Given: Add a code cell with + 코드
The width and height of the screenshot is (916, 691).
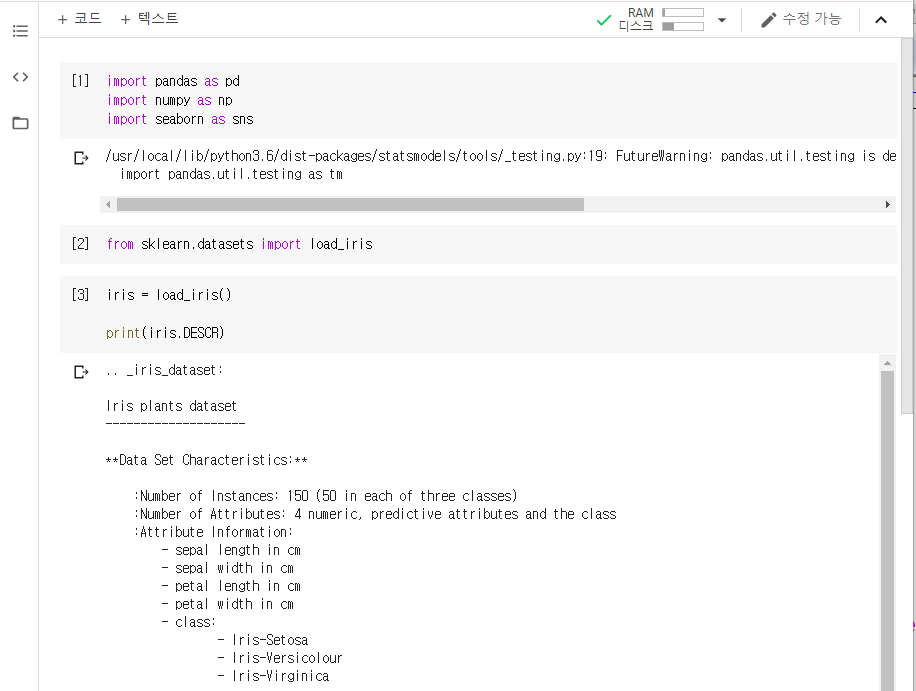Looking at the screenshot, I should (80, 19).
